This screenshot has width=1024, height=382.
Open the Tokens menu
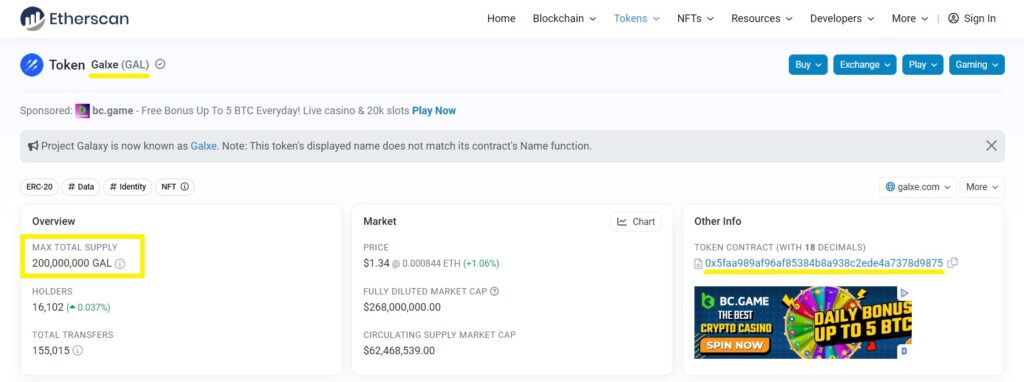(637, 18)
